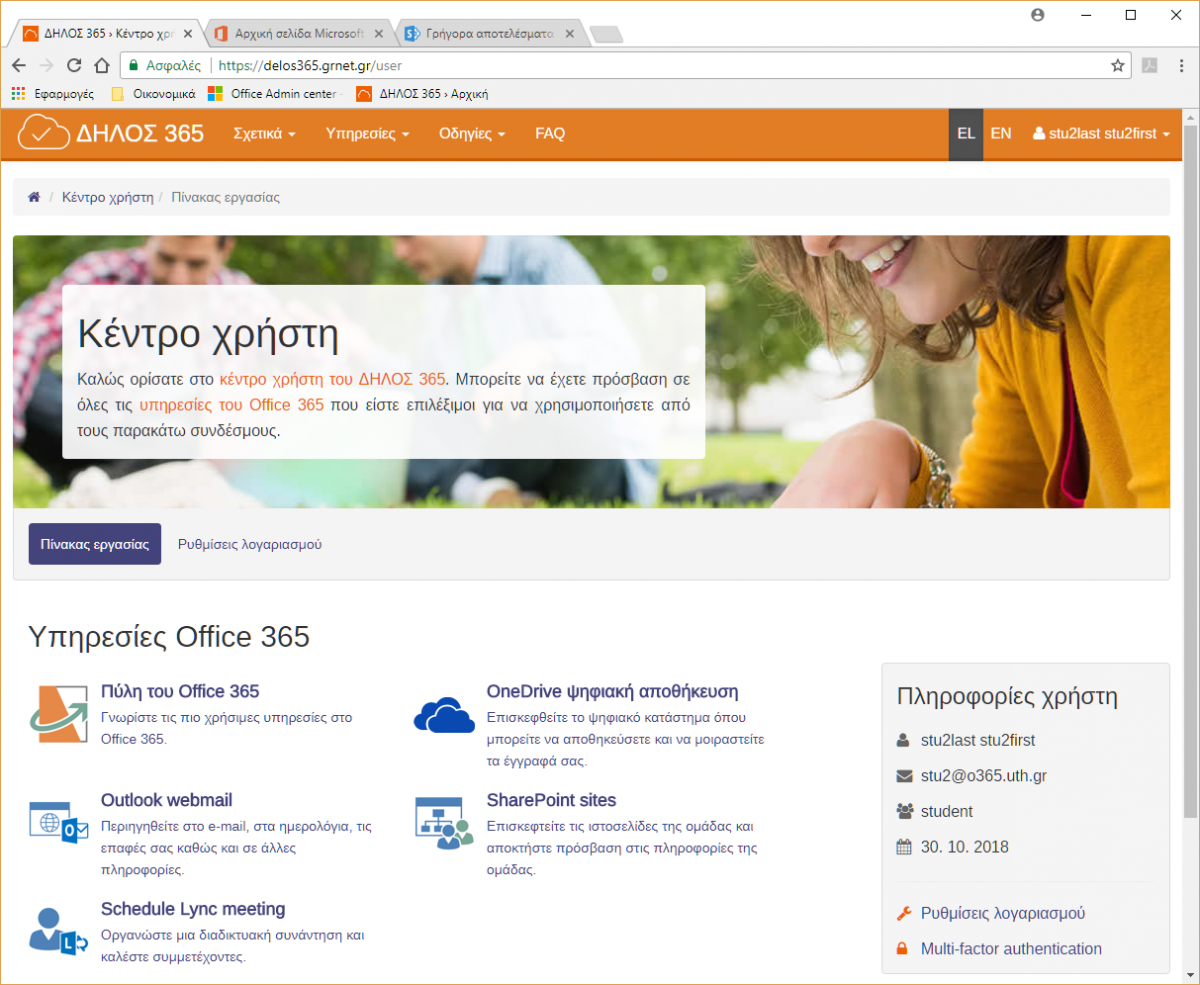
Task: Open the FAQ menu item
Action: pos(550,133)
